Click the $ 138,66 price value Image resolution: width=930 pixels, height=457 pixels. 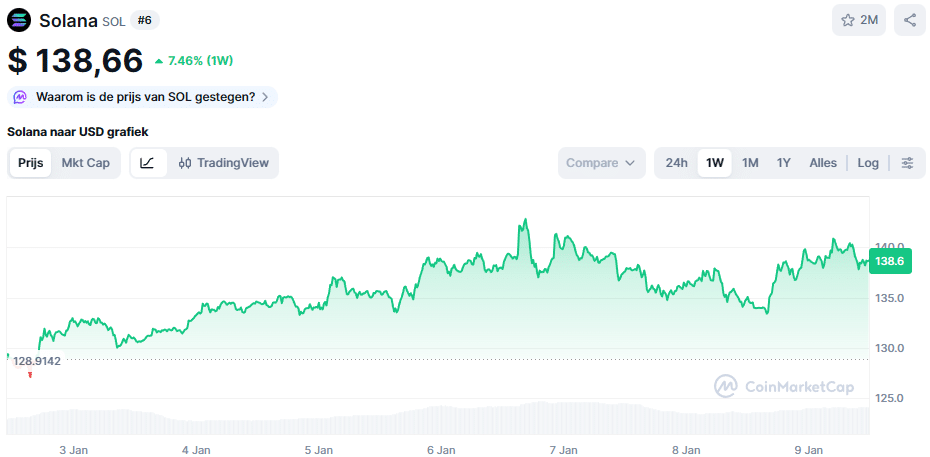pos(75,60)
